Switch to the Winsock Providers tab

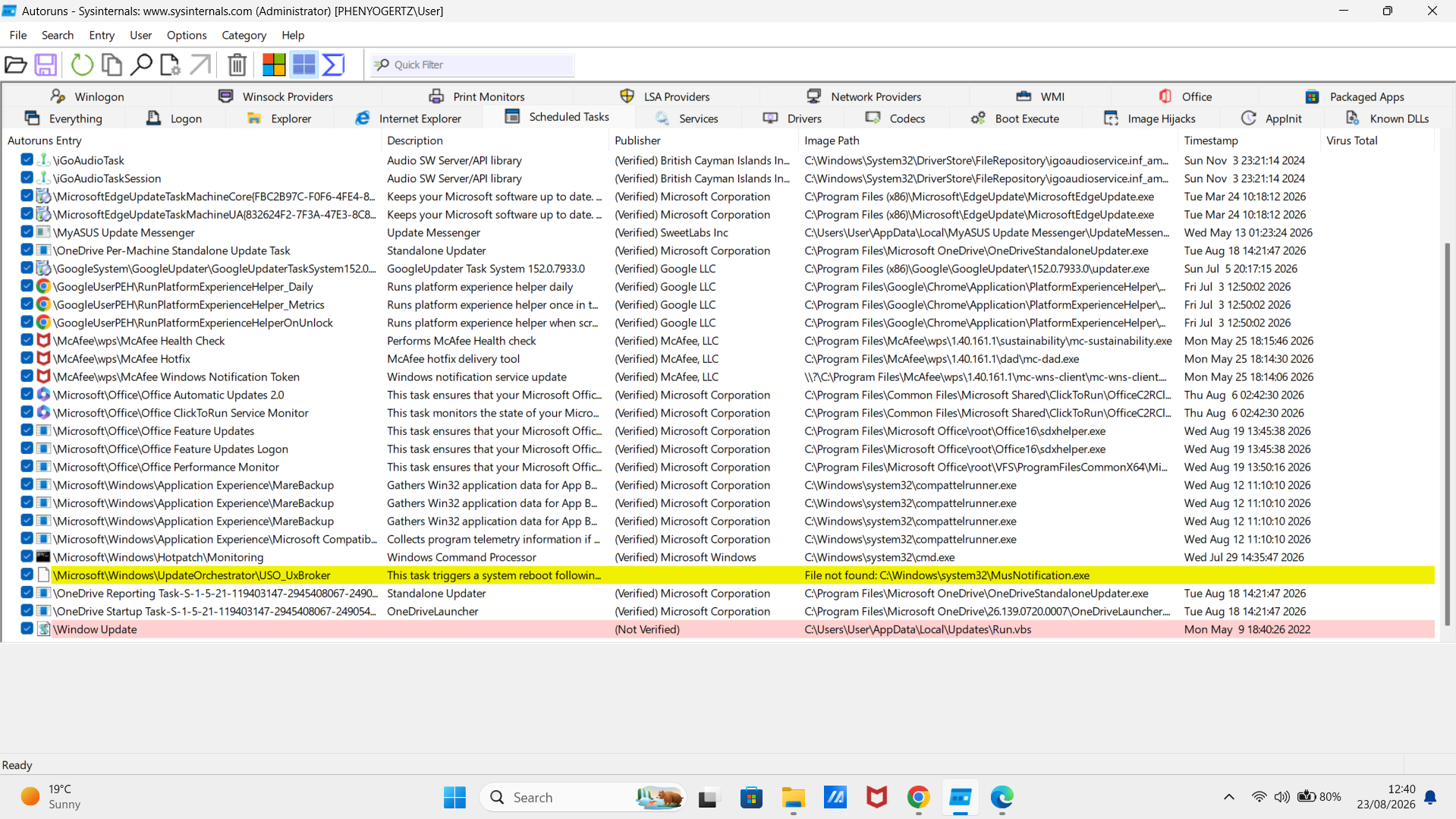point(276,96)
